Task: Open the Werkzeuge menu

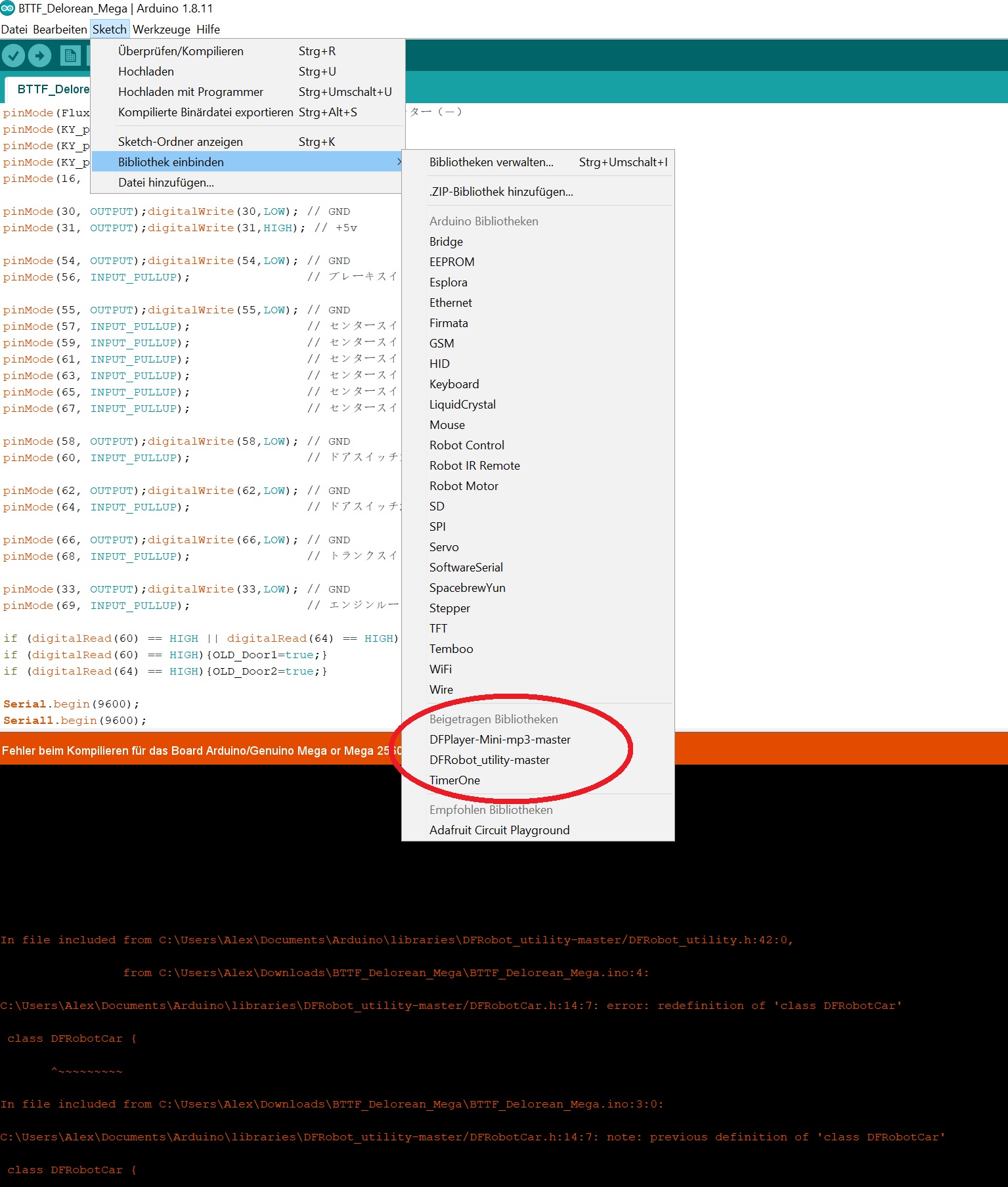Action: [162, 30]
